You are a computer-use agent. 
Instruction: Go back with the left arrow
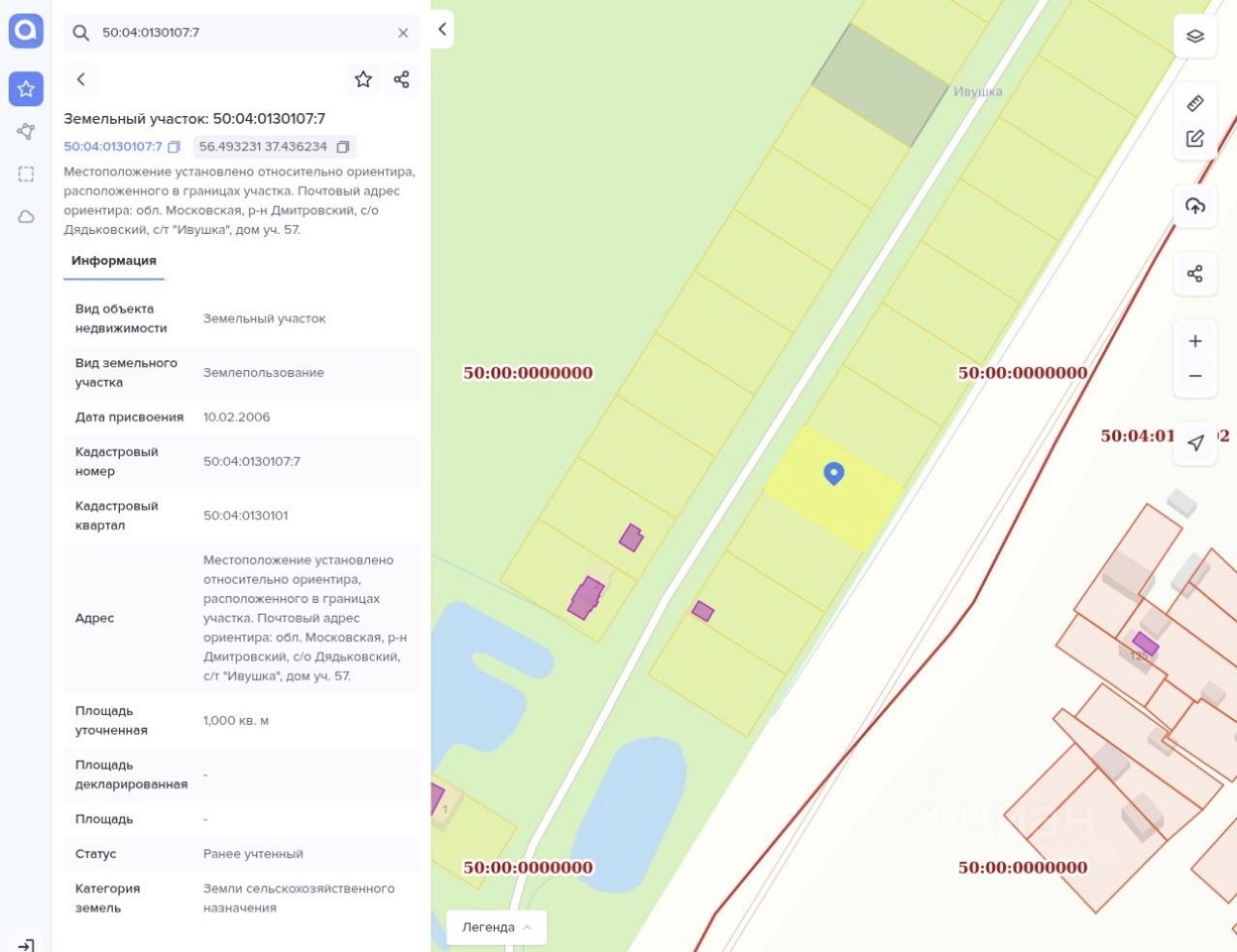pyautogui.click(x=81, y=79)
